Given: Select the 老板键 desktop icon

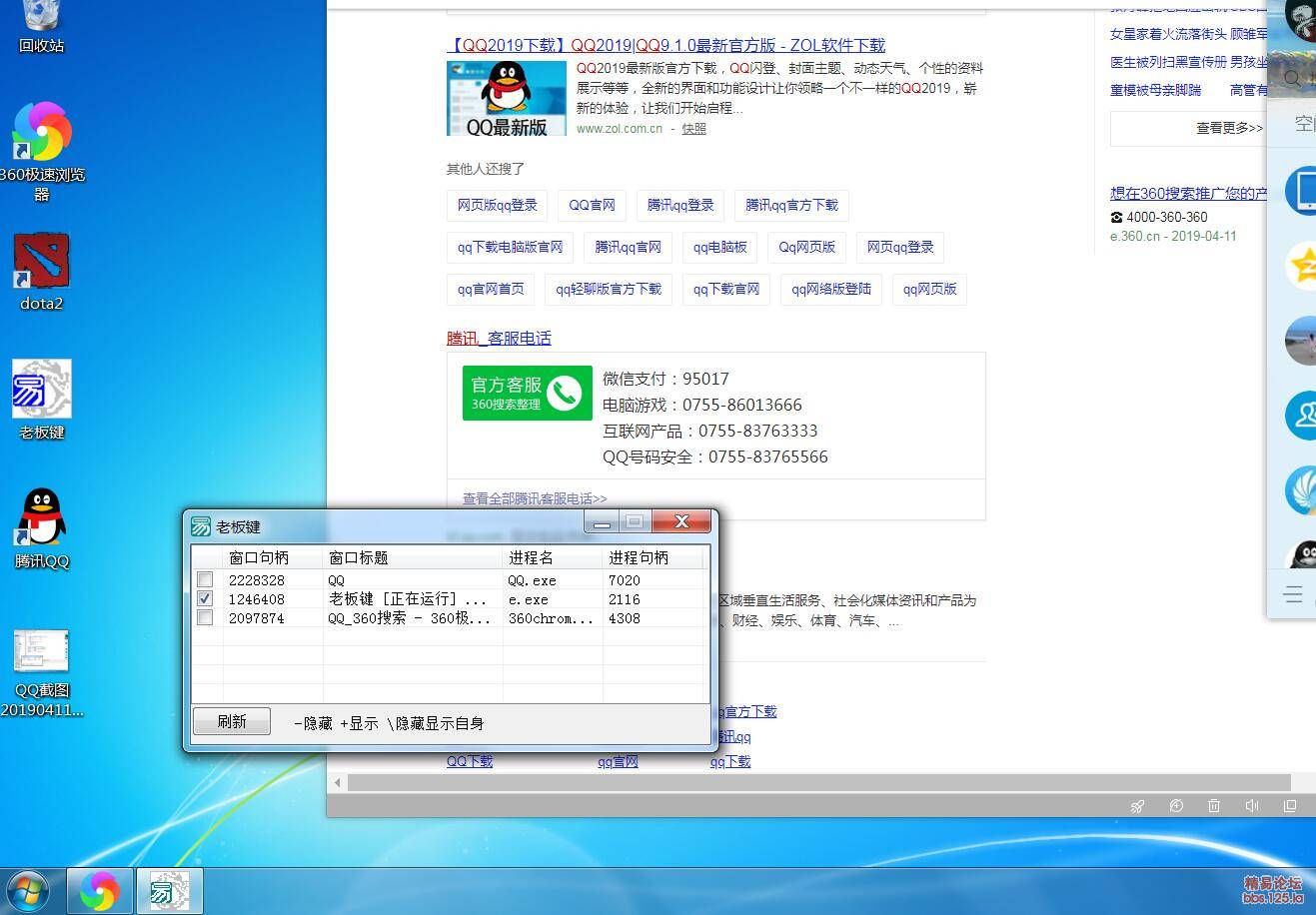Looking at the screenshot, I should [x=42, y=400].
